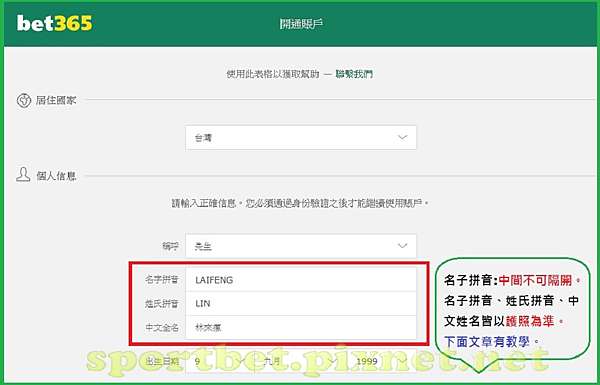The width and height of the screenshot is (600, 385).
Task: Click the 稱呼 field label
Action: [x=170, y=246]
